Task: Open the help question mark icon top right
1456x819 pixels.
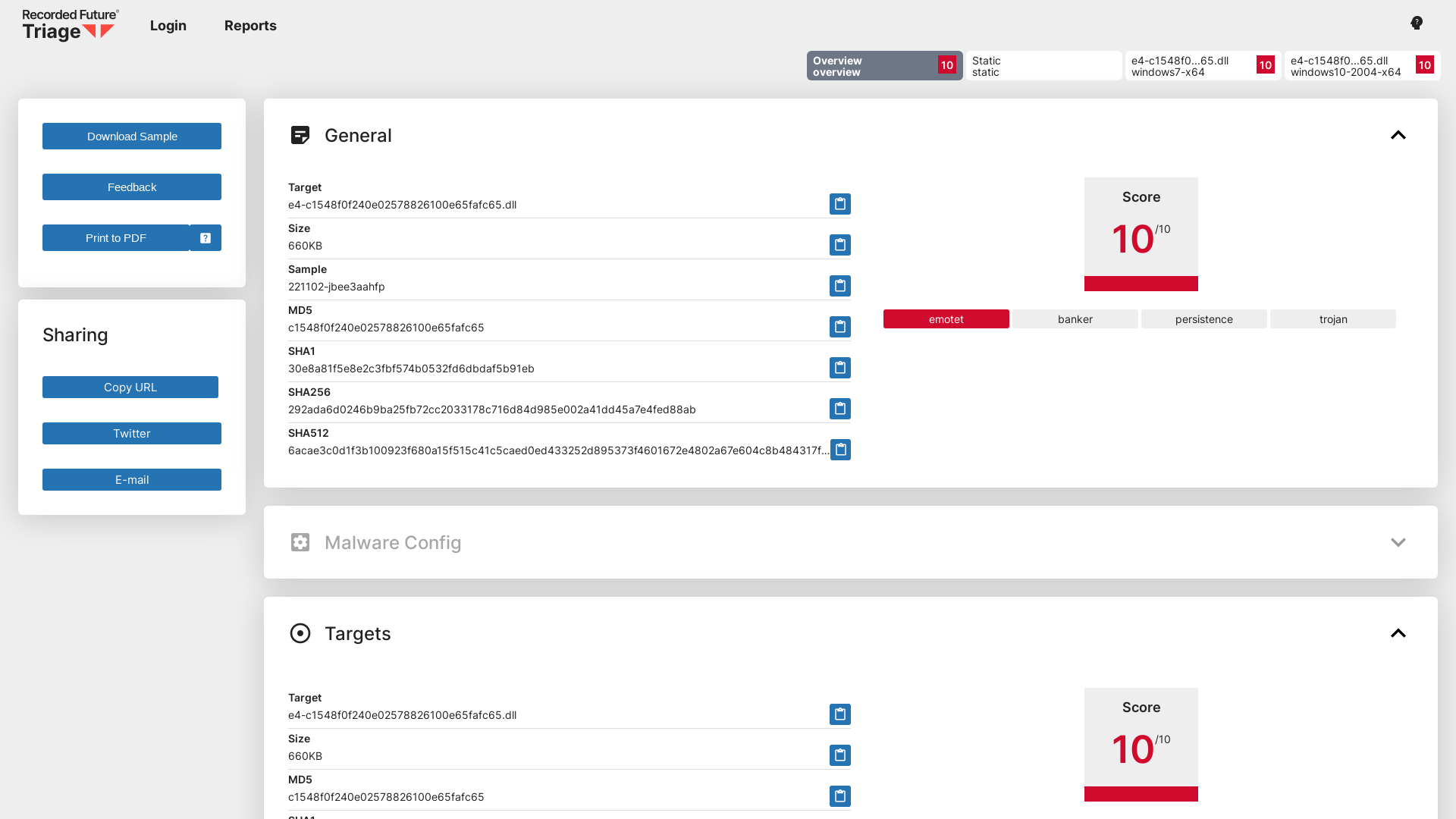Action: (1416, 23)
